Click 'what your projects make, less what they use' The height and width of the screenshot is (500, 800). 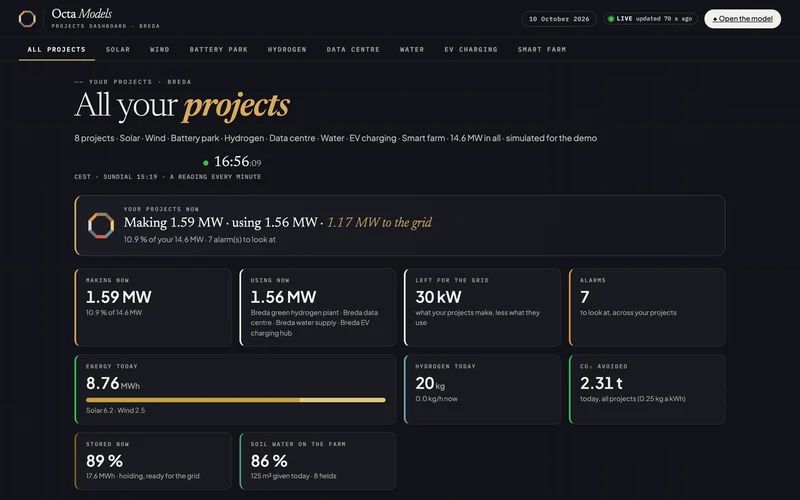(478, 317)
